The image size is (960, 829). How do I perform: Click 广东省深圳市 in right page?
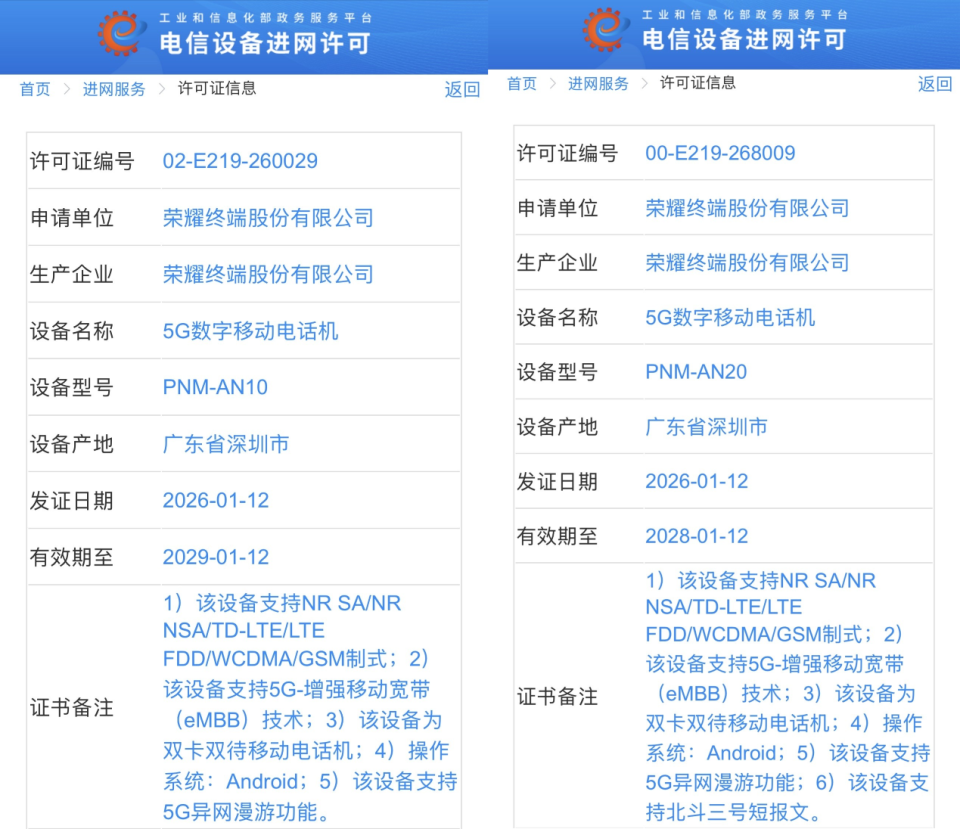(707, 427)
